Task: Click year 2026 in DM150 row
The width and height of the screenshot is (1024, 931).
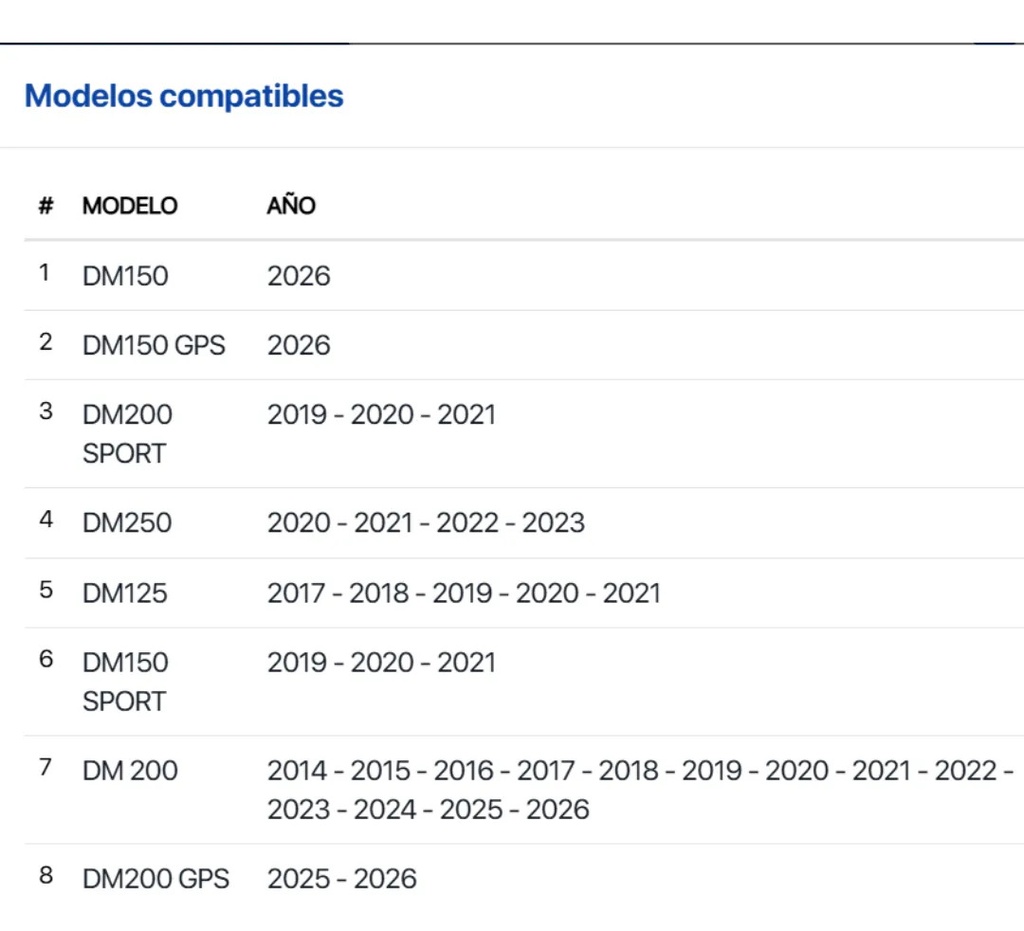Action: click(299, 276)
